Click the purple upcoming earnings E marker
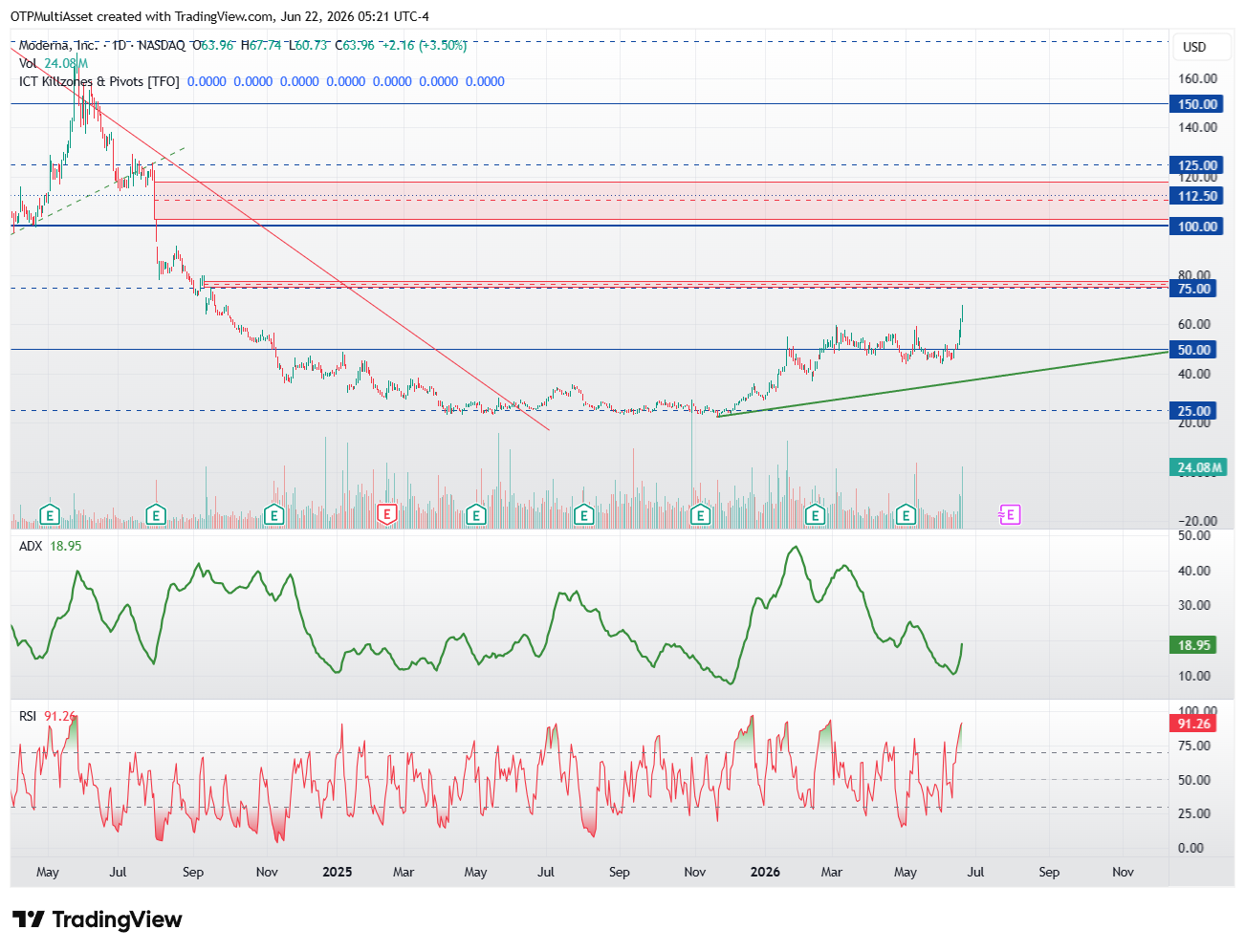1245x952 pixels. tap(1010, 515)
